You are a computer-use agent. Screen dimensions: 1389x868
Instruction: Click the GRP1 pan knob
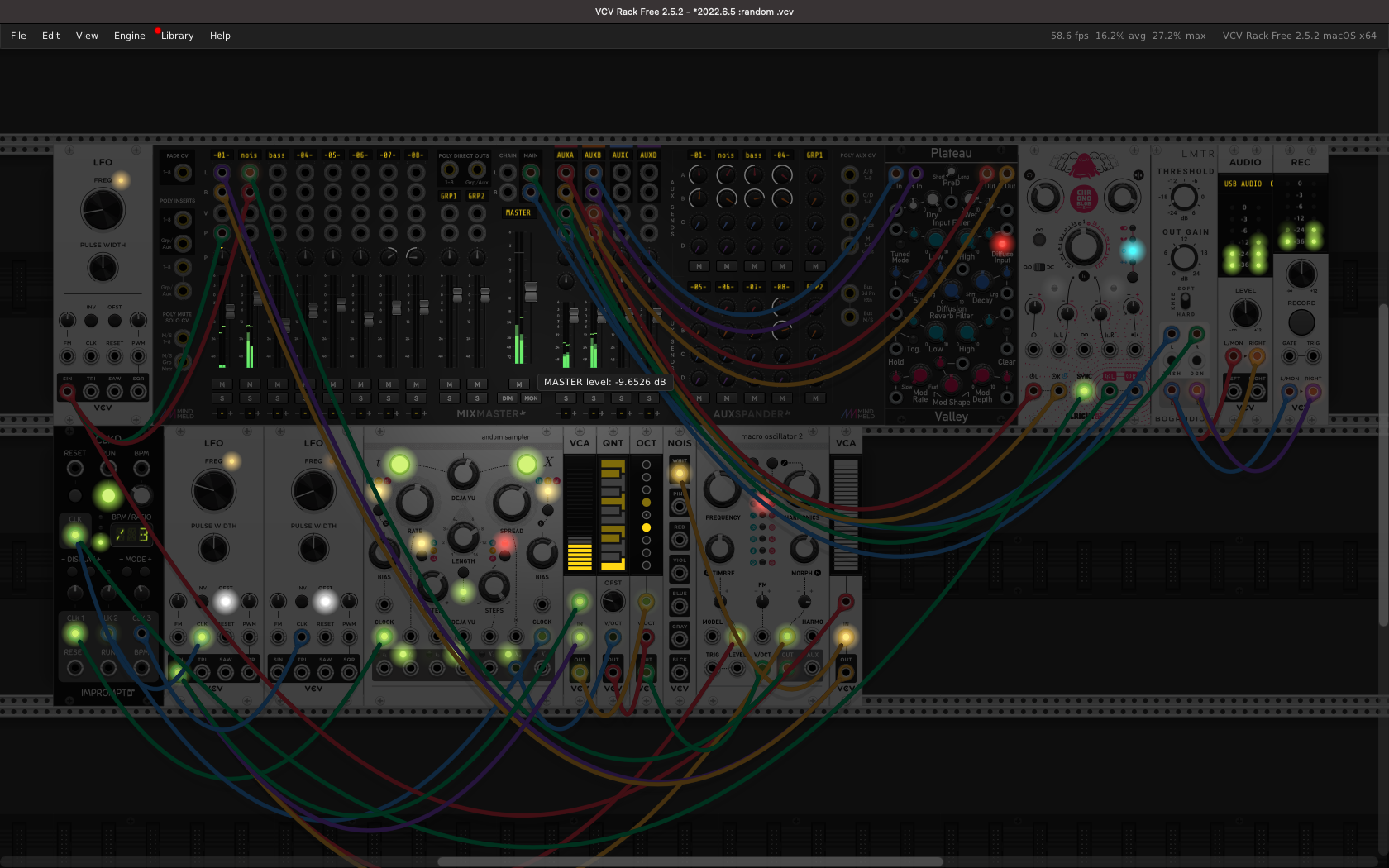[449, 256]
